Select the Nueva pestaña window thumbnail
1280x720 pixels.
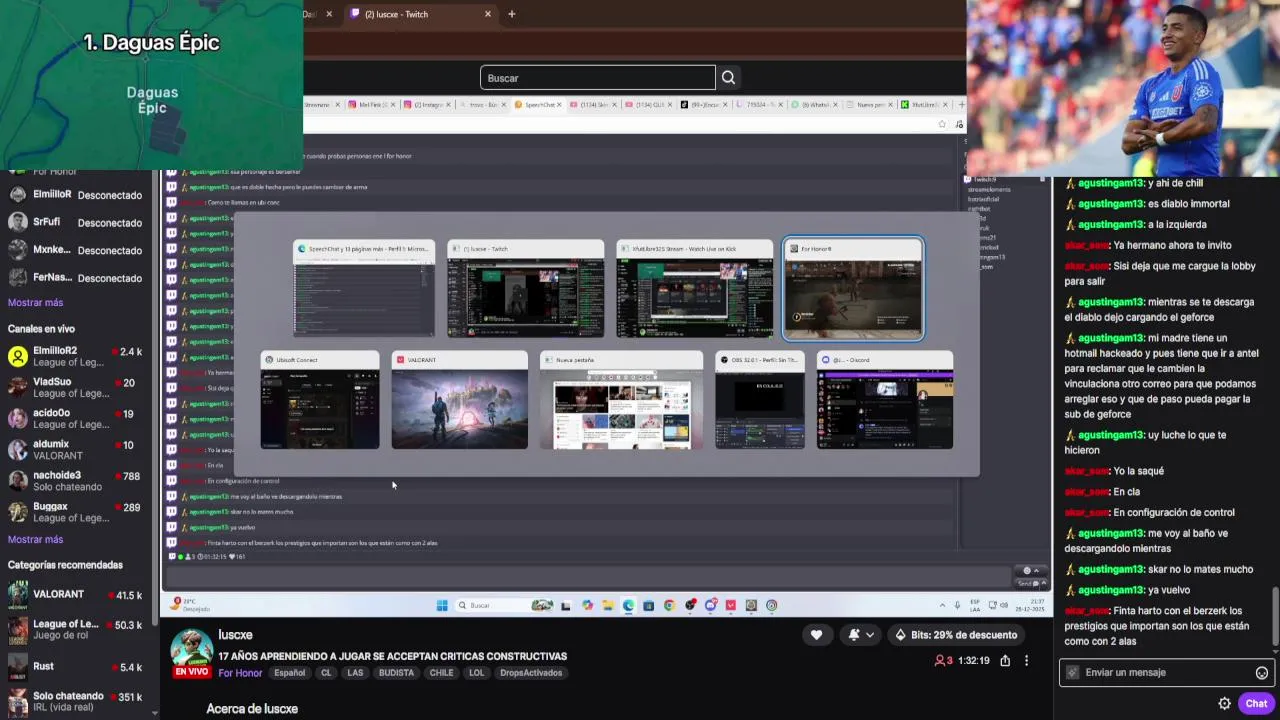pyautogui.click(x=621, y=400)
